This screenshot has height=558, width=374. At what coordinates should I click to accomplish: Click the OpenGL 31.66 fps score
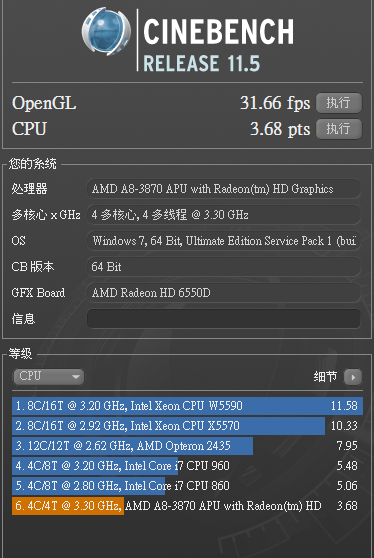tap(275, 103)
